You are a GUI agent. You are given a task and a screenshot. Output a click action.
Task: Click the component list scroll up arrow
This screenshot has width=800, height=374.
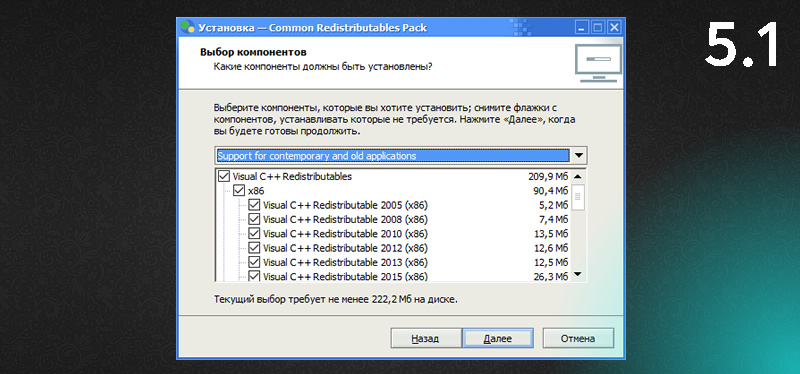(578, 177)
